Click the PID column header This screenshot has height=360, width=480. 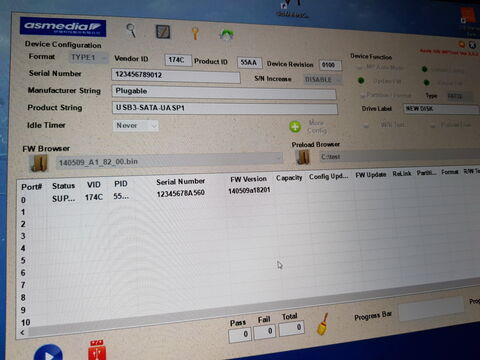[121, 184]
